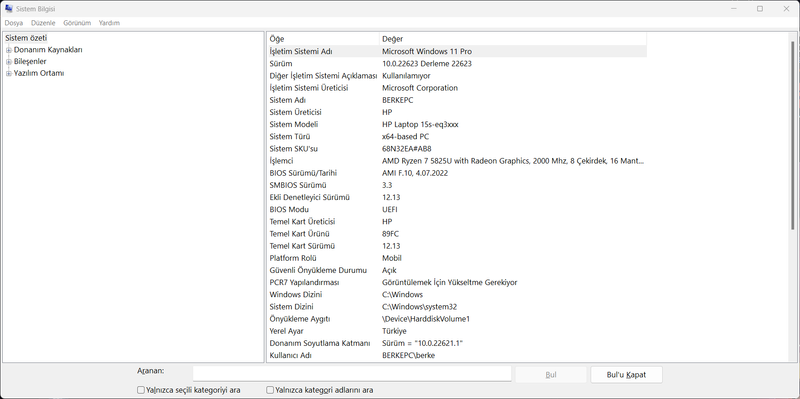Enable Yalnızca kategori adlarını ara checkbox
800x399 pixels.
270,390
